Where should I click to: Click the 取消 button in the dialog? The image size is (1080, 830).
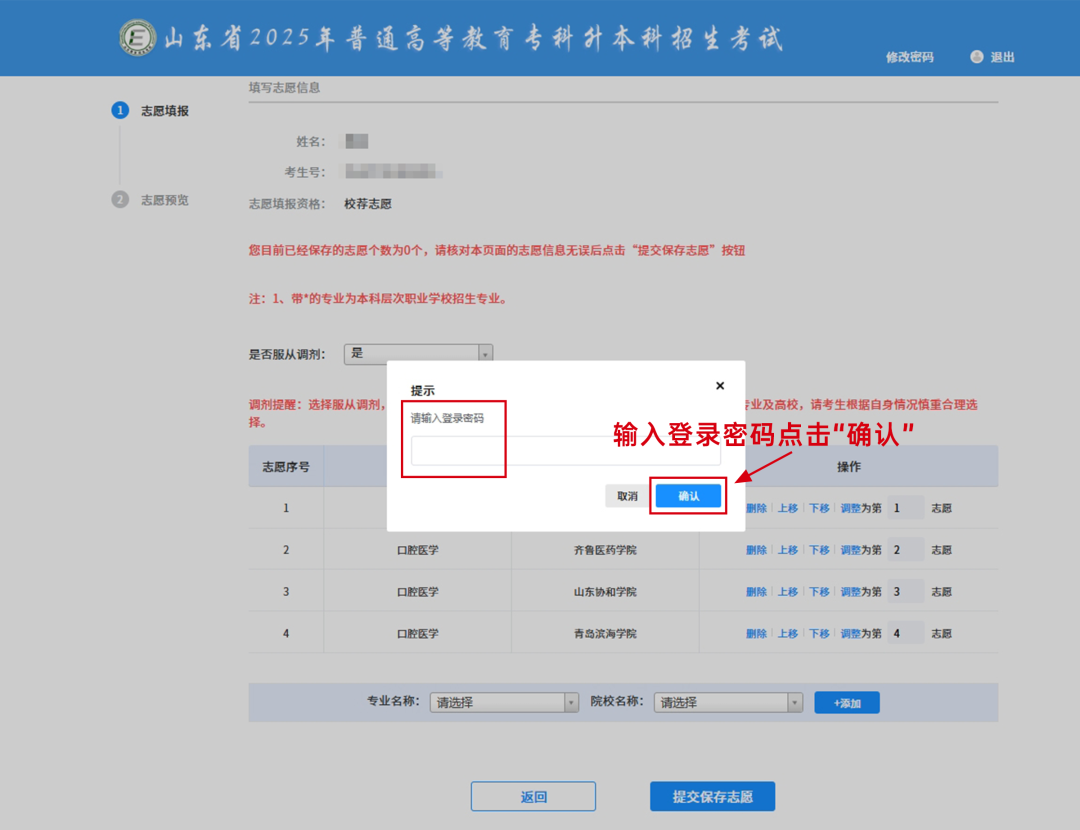[x=626, y=495]
